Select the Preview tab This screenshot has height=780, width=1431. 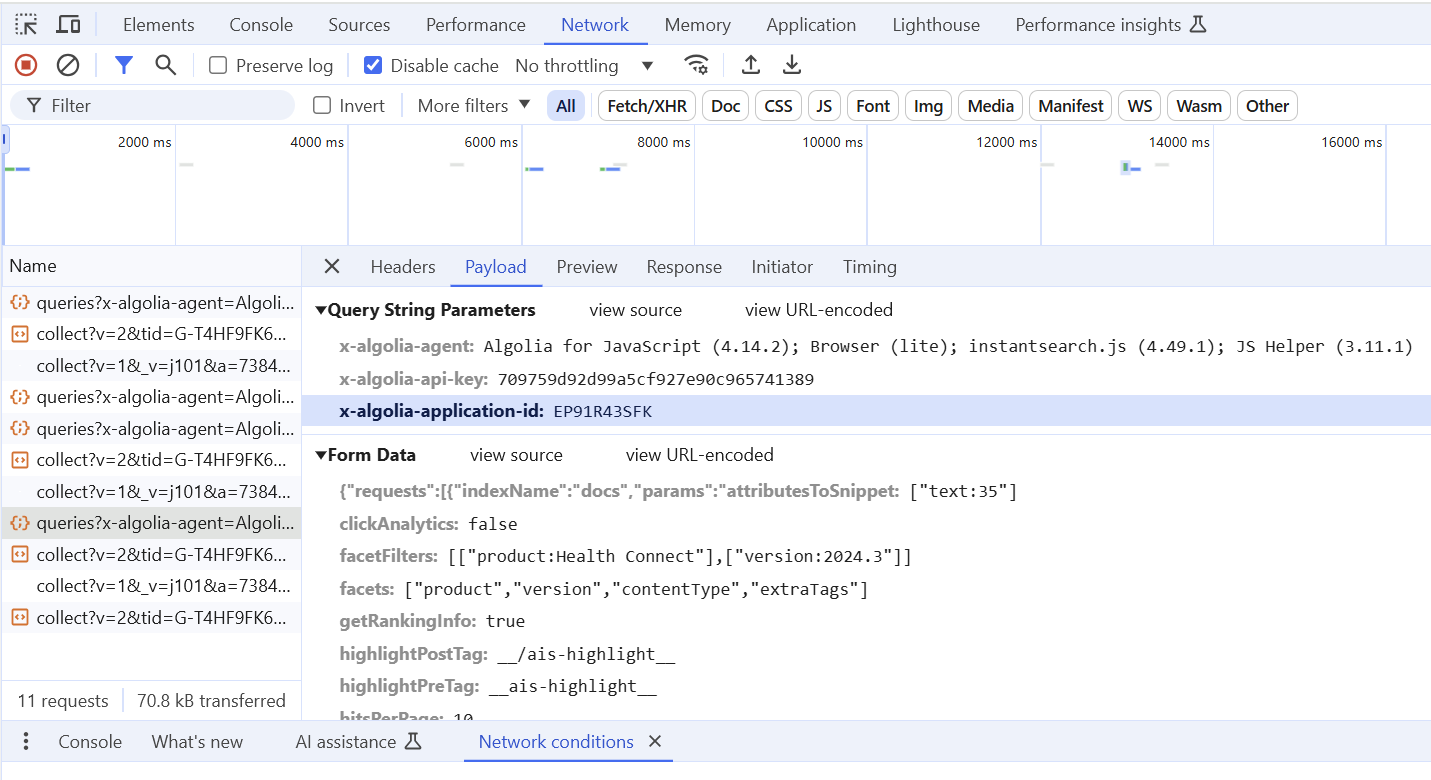[x=587, y=267]
